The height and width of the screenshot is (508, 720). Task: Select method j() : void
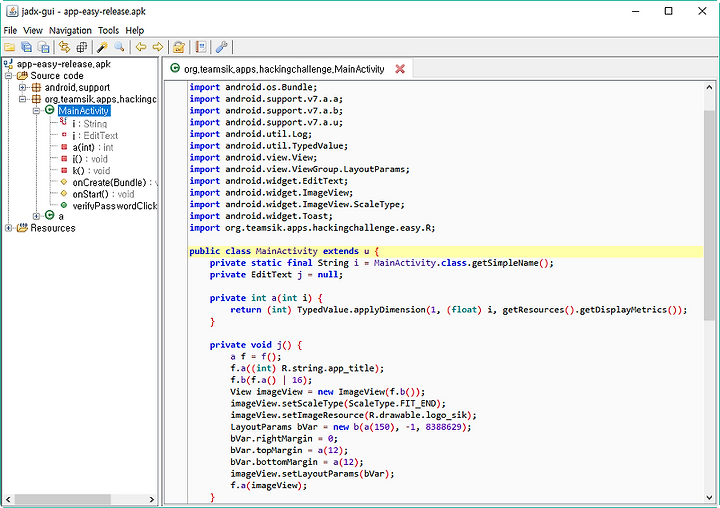coord(90,159)
